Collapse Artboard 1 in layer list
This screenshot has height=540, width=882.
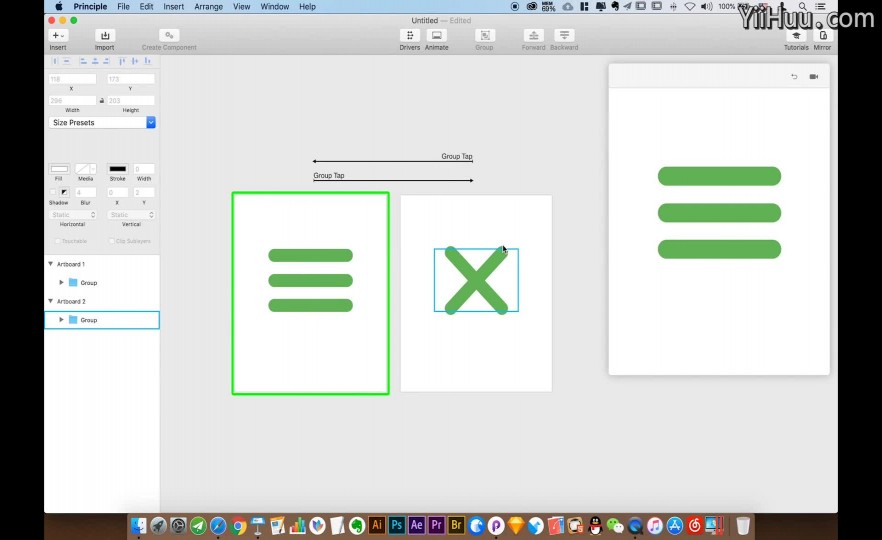(51, 264)
